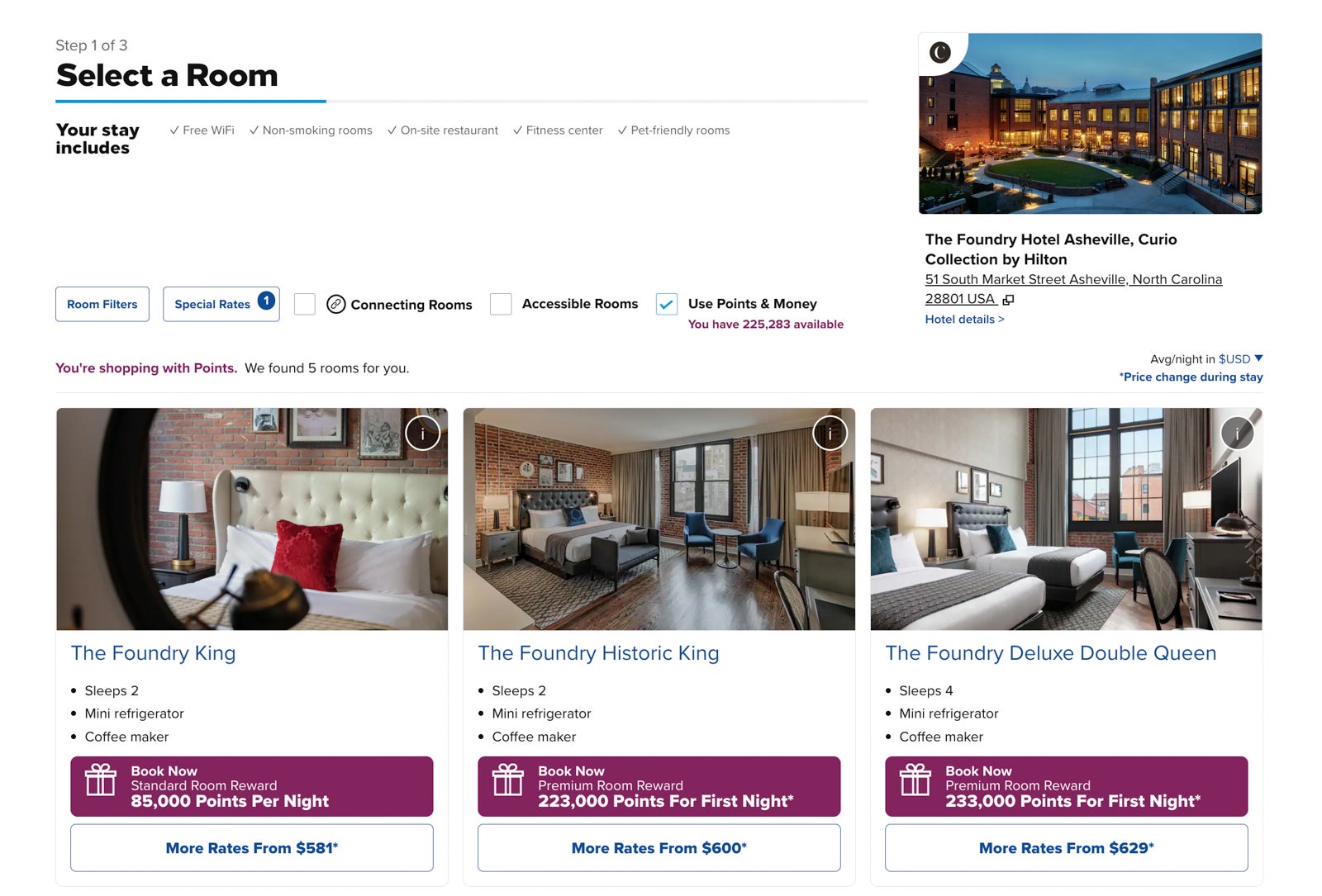This screenshot has height=896, width=1322.
Task: View More Rates From $600
Action: click(x=659, y=848)
